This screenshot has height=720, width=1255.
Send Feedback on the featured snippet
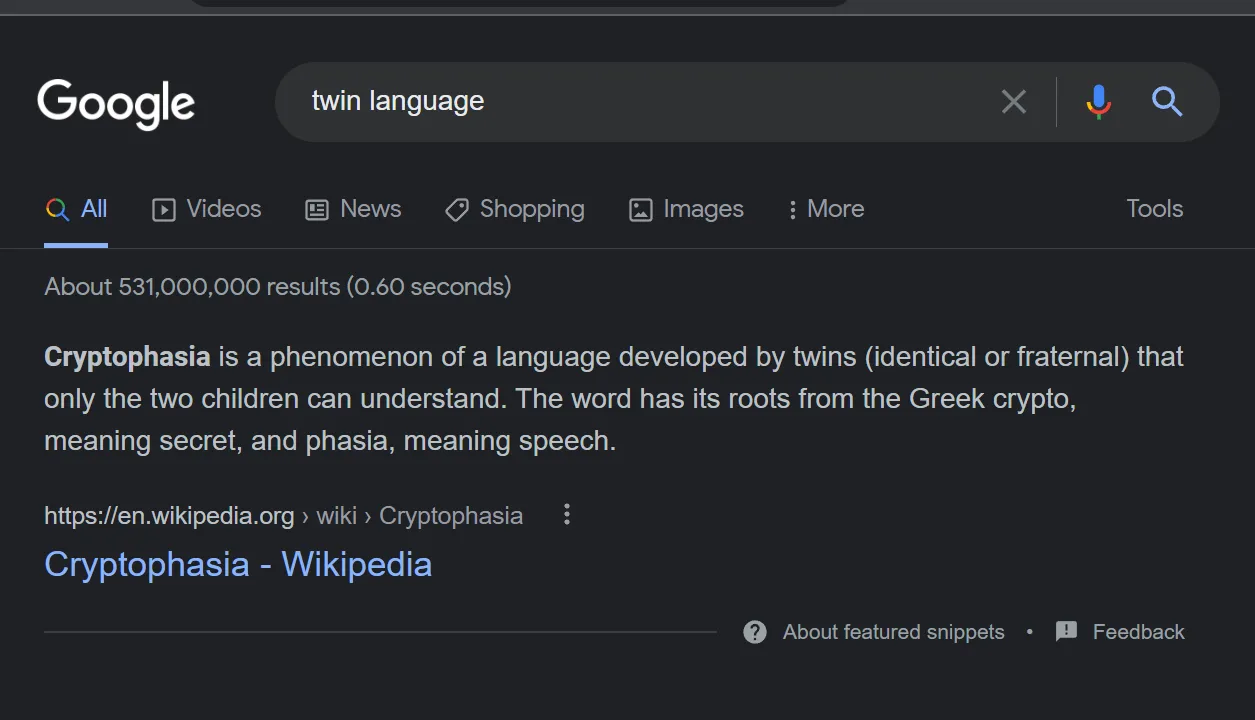1120,632
